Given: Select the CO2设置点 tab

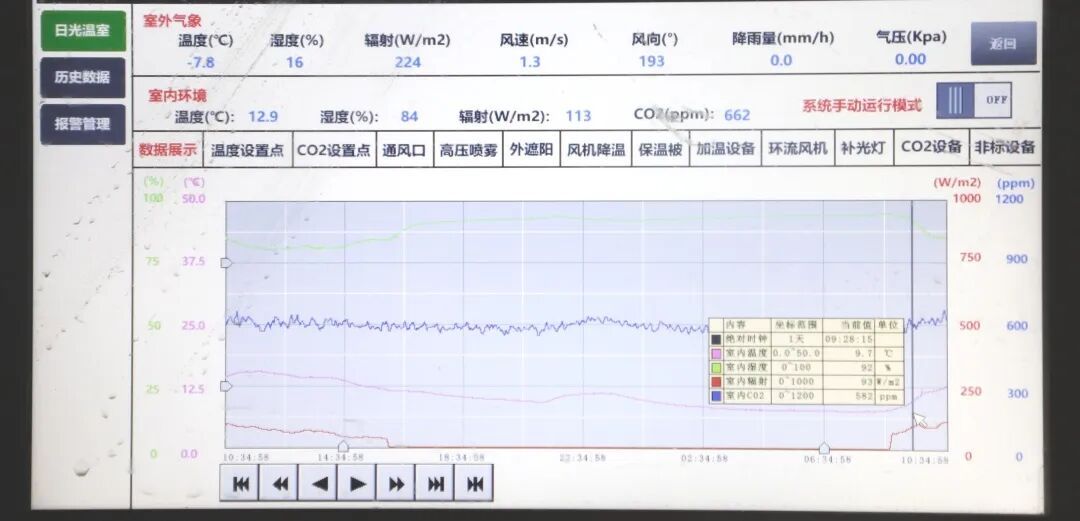Looking at the screenshot, I should [334, 150].
